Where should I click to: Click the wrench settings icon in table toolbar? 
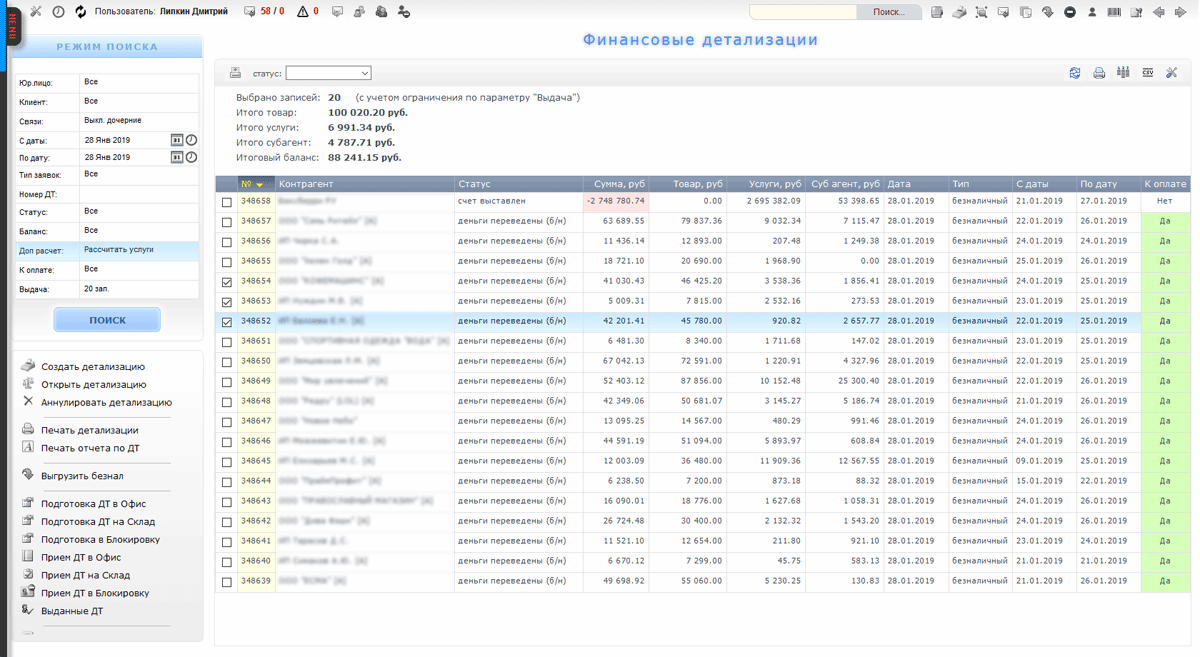[1171, 73]
